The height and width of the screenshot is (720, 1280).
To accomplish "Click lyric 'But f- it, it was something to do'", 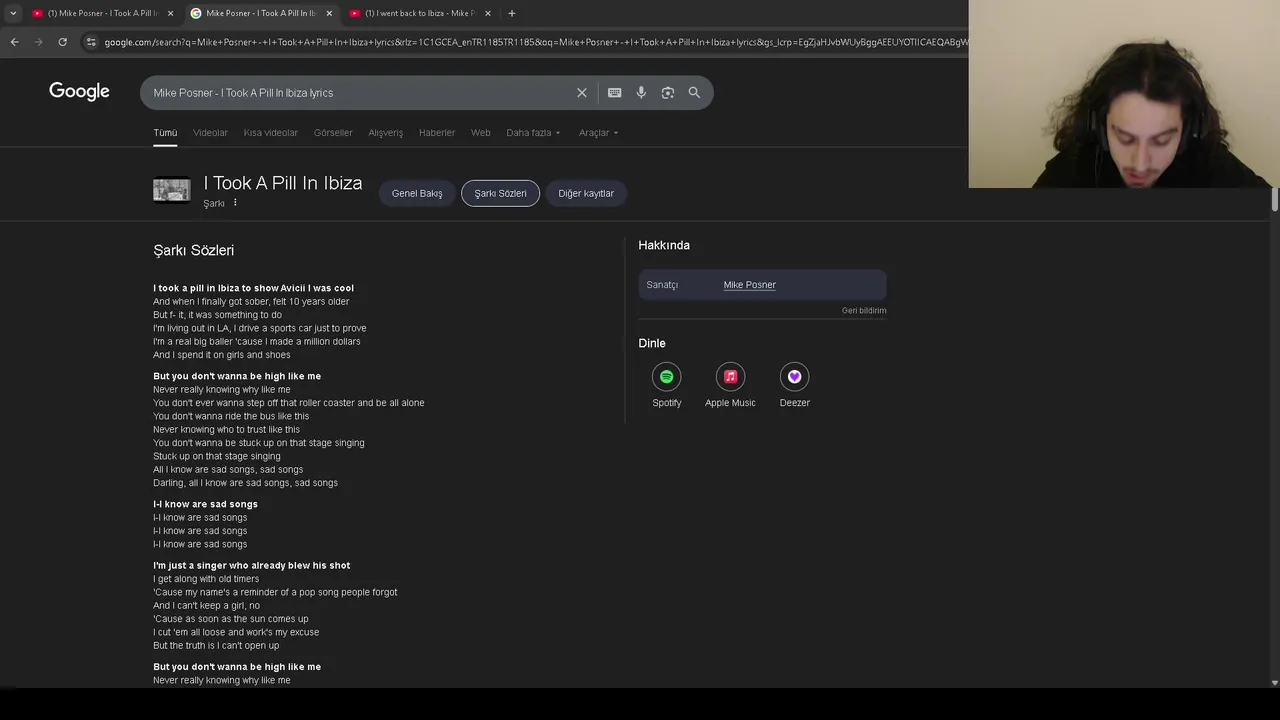I will tap(217, 315).
